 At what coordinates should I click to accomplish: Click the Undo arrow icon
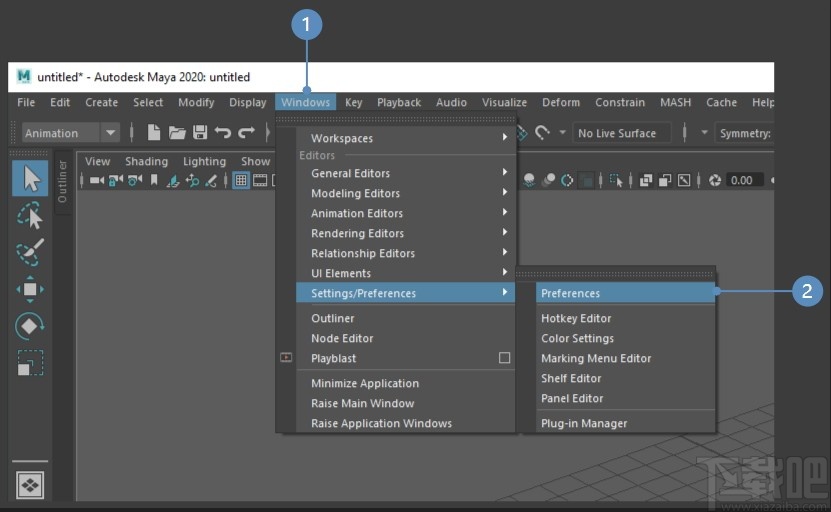(x=223, y=133)
